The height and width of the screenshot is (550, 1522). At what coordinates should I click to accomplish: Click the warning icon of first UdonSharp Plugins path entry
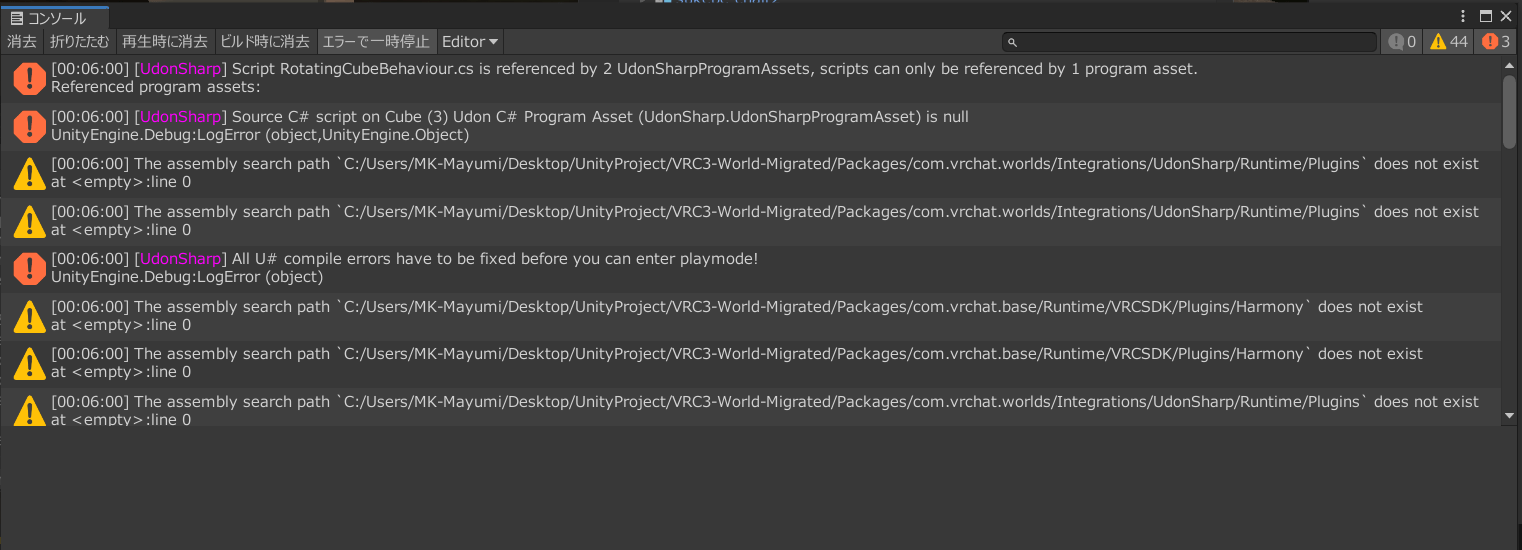click(29, 173)
